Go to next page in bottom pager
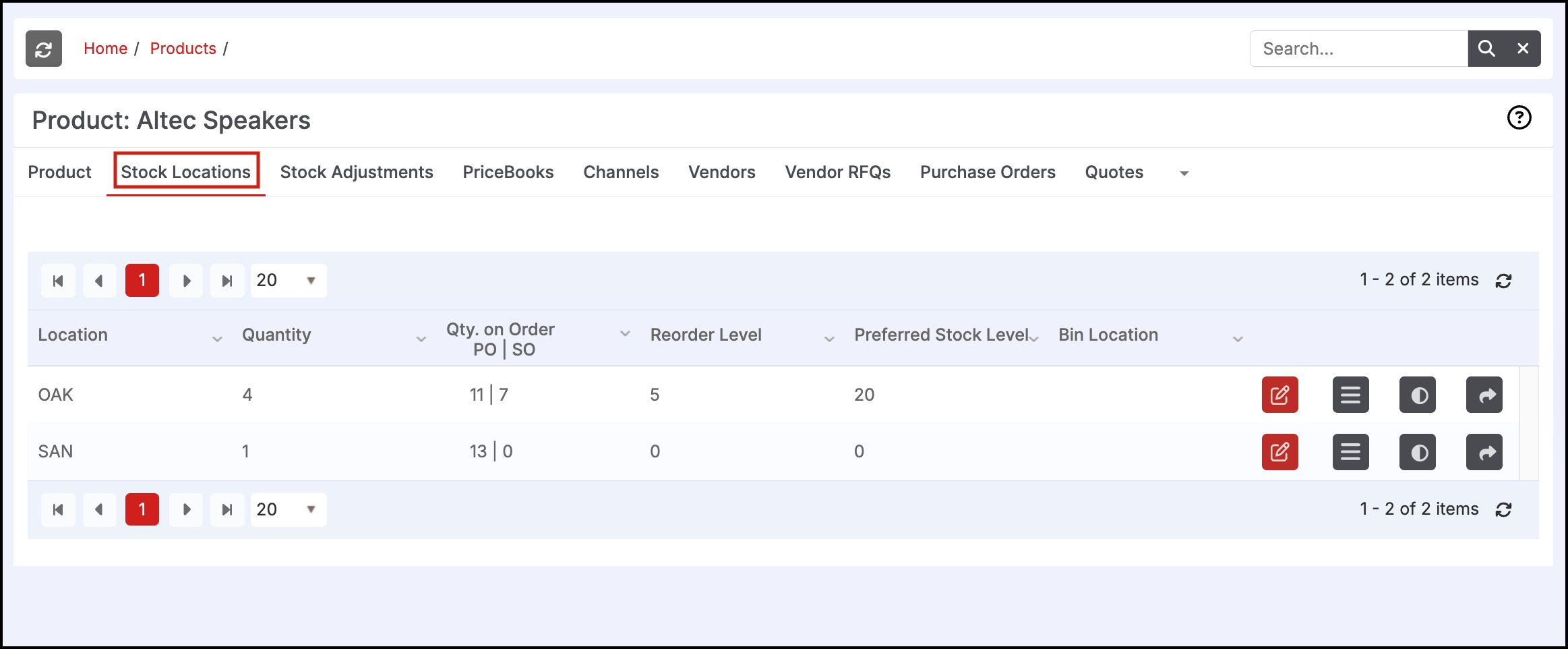Image resolution: width=1568 pixels, height=649 pixels. (x=186, y=509)
